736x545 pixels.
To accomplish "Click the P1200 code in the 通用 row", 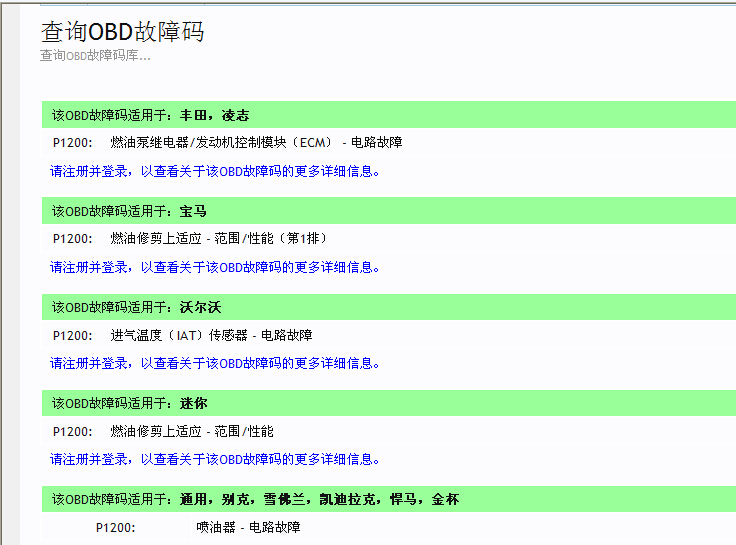I will [115, 528].
